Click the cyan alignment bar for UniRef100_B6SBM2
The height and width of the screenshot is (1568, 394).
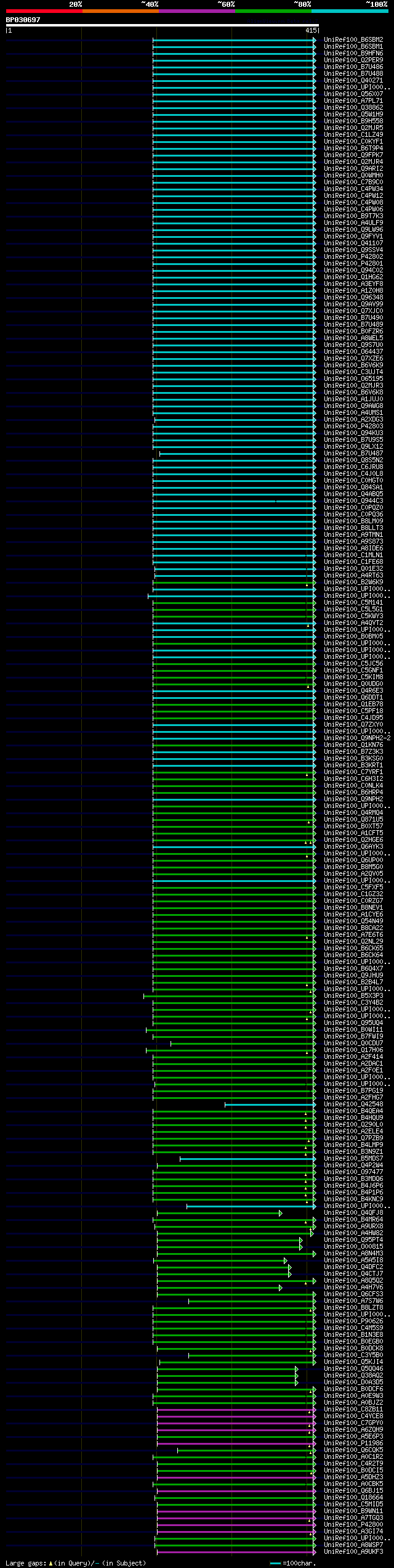click(x=234, y=39)
